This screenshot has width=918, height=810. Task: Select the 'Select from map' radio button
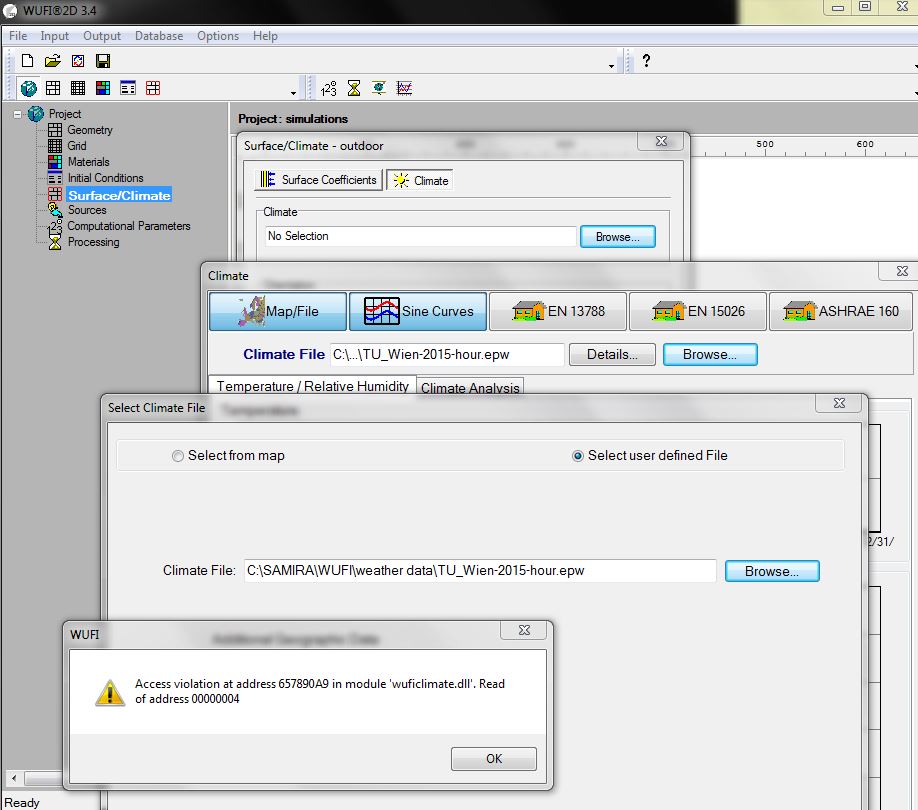coord(179,456)
